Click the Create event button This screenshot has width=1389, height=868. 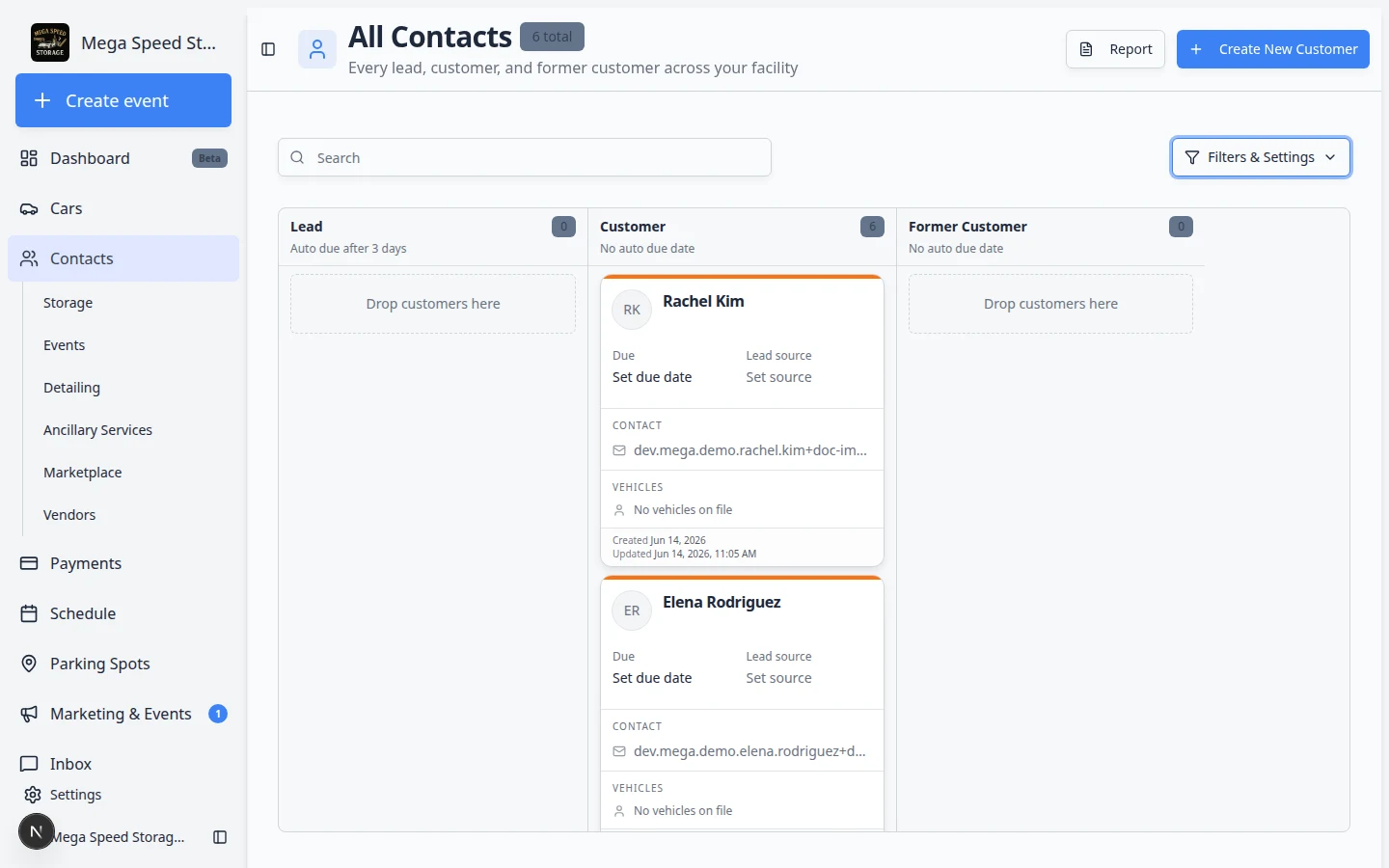(123, 100)
